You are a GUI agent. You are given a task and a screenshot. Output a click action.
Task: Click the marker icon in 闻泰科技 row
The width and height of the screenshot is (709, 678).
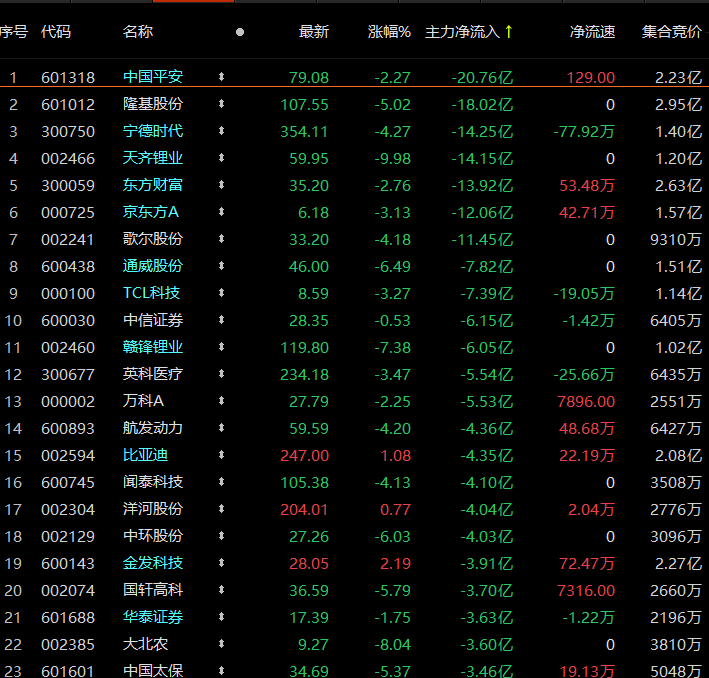click(221, 482)
